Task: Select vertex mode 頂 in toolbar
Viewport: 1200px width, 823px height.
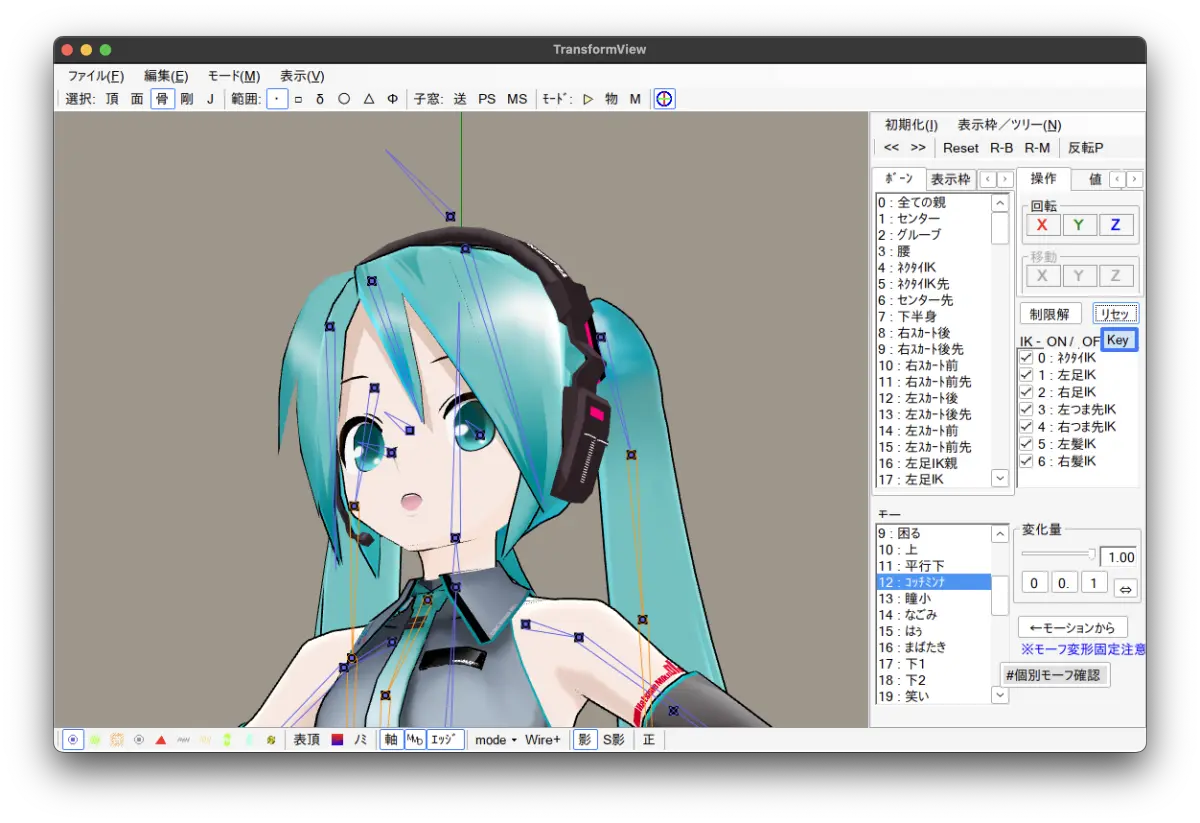Action: (x=112, y=99)
